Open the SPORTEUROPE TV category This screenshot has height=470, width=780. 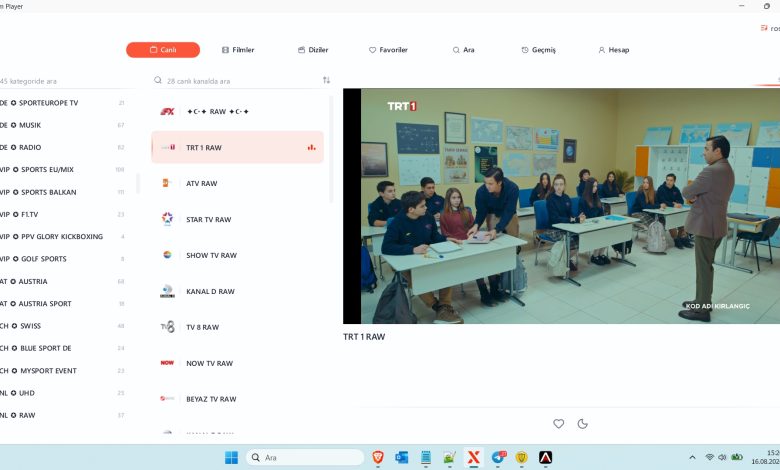point(64,103)
